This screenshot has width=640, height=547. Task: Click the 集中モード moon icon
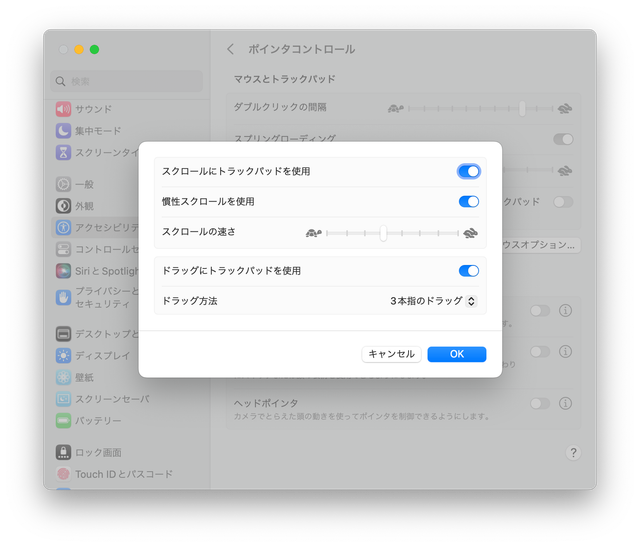tap(63, 131)
